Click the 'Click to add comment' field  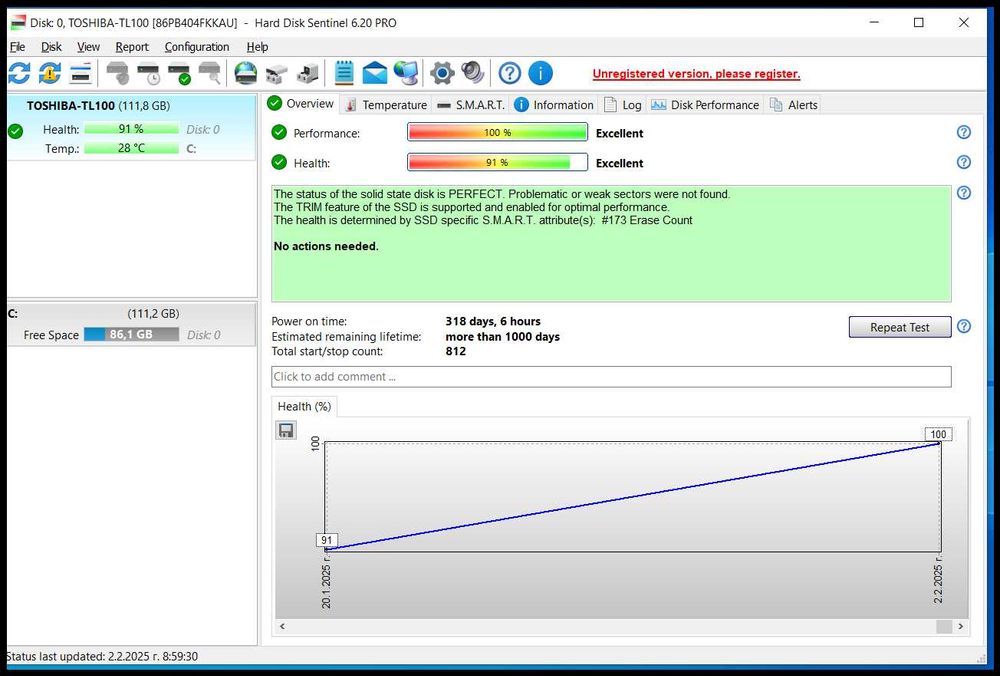pos(611,376)
